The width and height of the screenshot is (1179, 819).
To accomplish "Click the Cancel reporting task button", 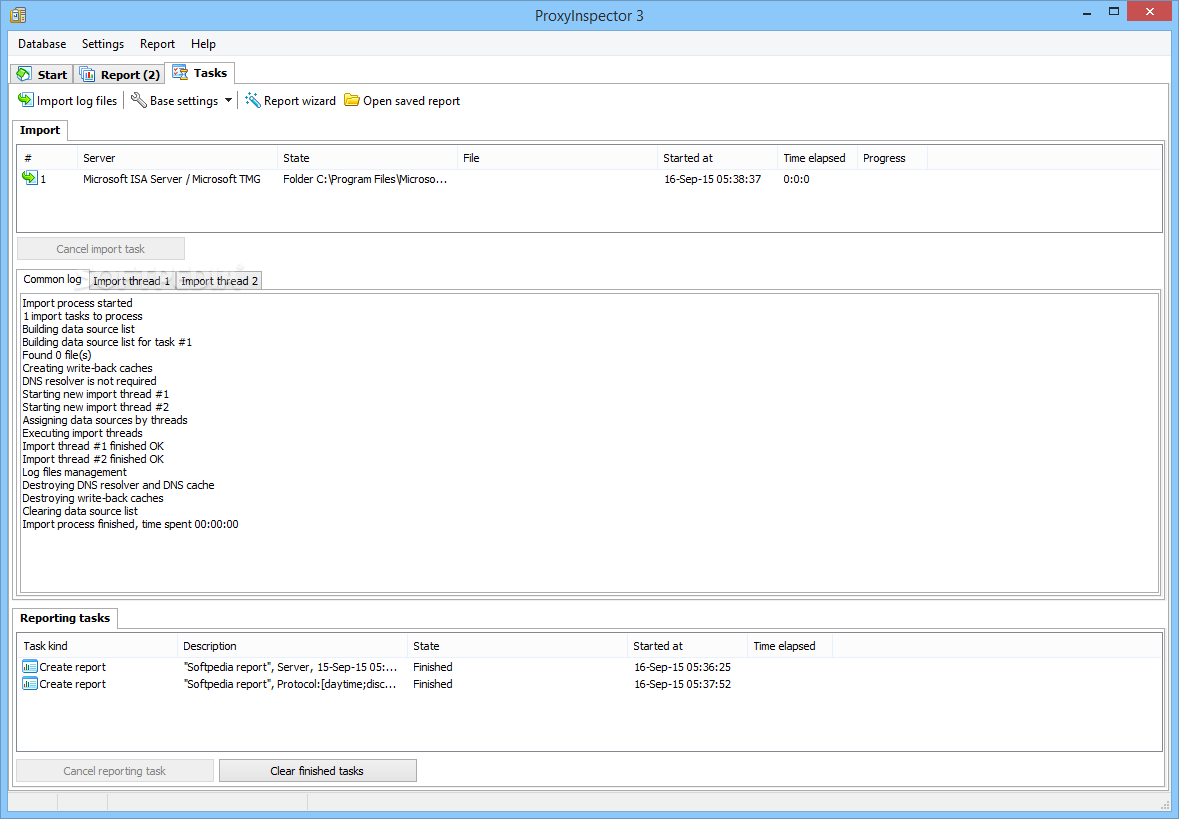I will (115, 770).
